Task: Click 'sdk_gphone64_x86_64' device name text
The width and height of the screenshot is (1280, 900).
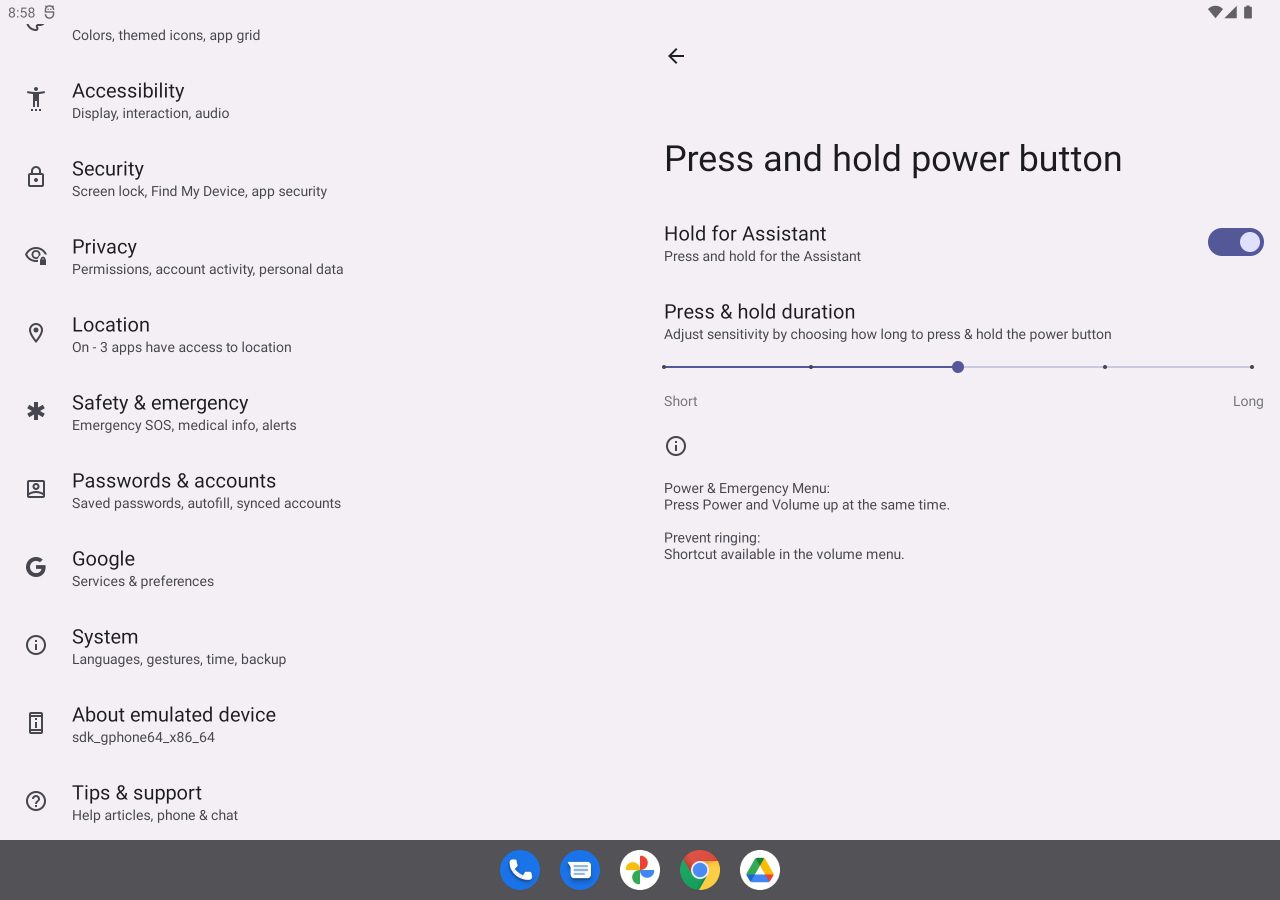Action: pyautogui.click(x=143, y=737)
